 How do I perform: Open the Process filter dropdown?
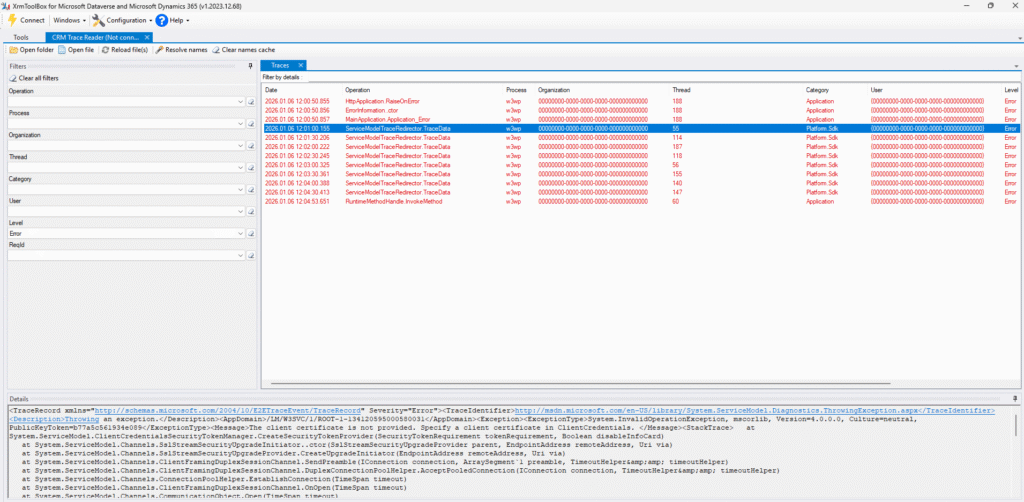point(240,124)
